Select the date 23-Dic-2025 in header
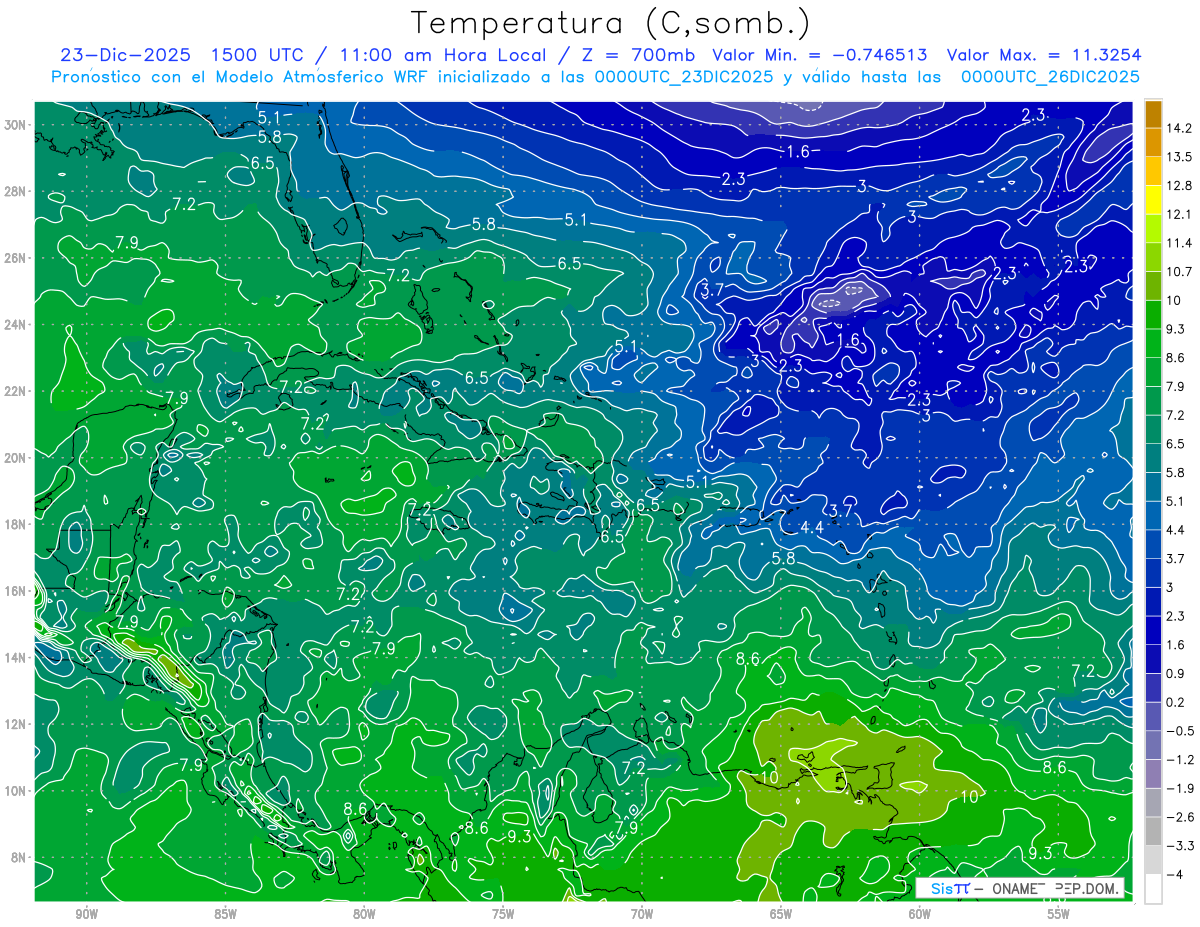1200x927 pixels. (126, 55)
